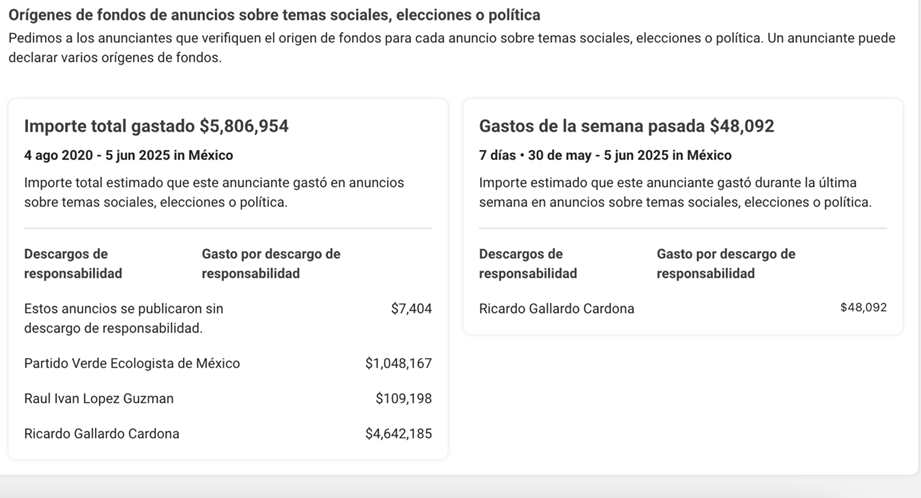Viewport: 921px width, 498px height.
Task: Click Estos anuncios se publicaron sin descargo row
Action: point(228,318)
